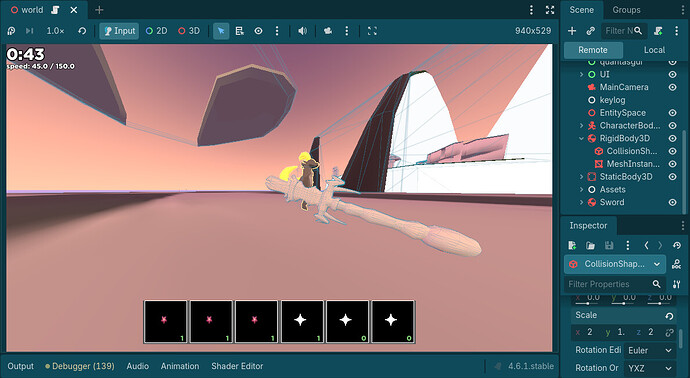Image resolution: width=690 pixels, height=378 pixels.
Task: Toggle the Scale link ratio chain icon
Action: [669, 333]
